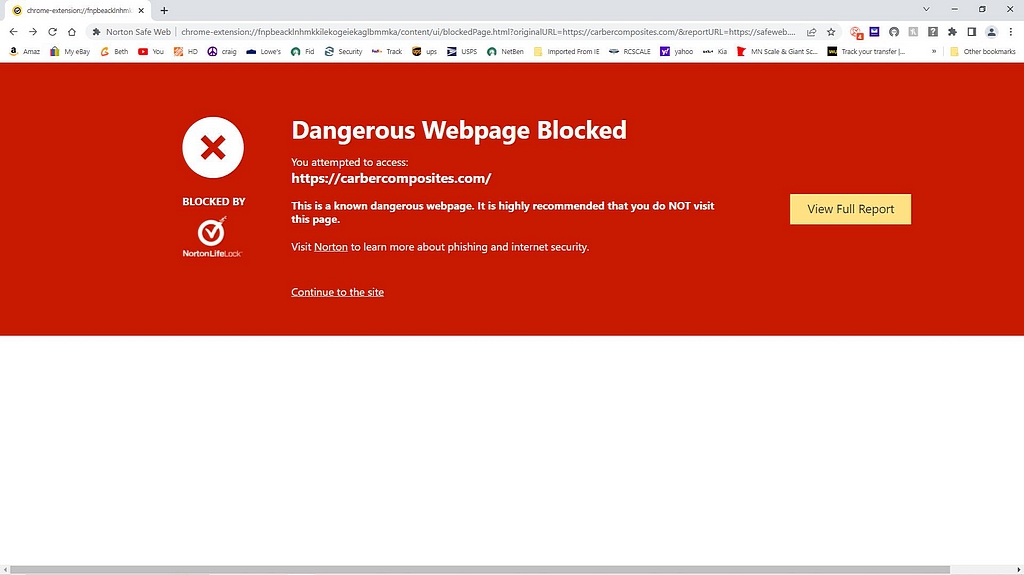The width and height of the screenshot is (1024, 575).
Task: Go back with the browser back arrow
Action: (x=14, y=32)
